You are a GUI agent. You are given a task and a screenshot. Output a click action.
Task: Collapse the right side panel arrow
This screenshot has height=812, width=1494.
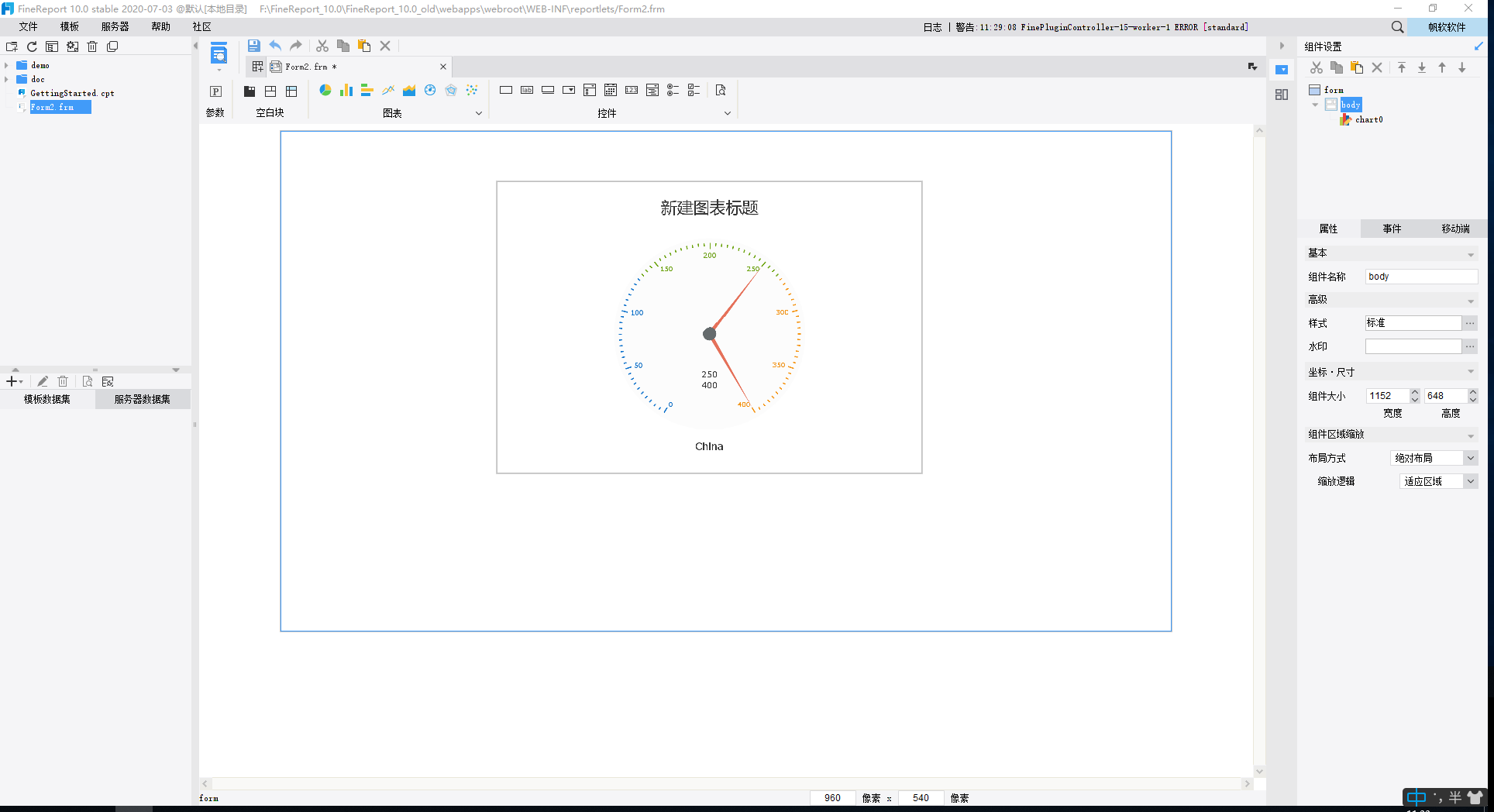pyautogui.click(x=1282, y=46)
